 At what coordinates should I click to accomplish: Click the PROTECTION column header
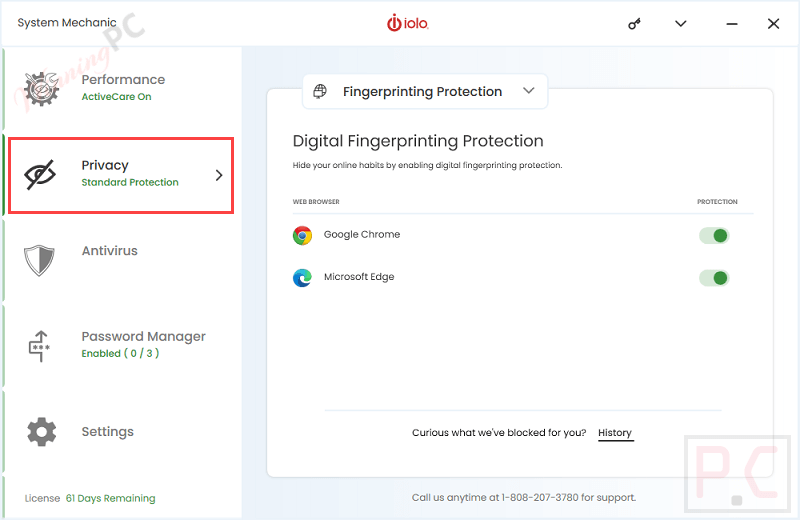[717, 202]
